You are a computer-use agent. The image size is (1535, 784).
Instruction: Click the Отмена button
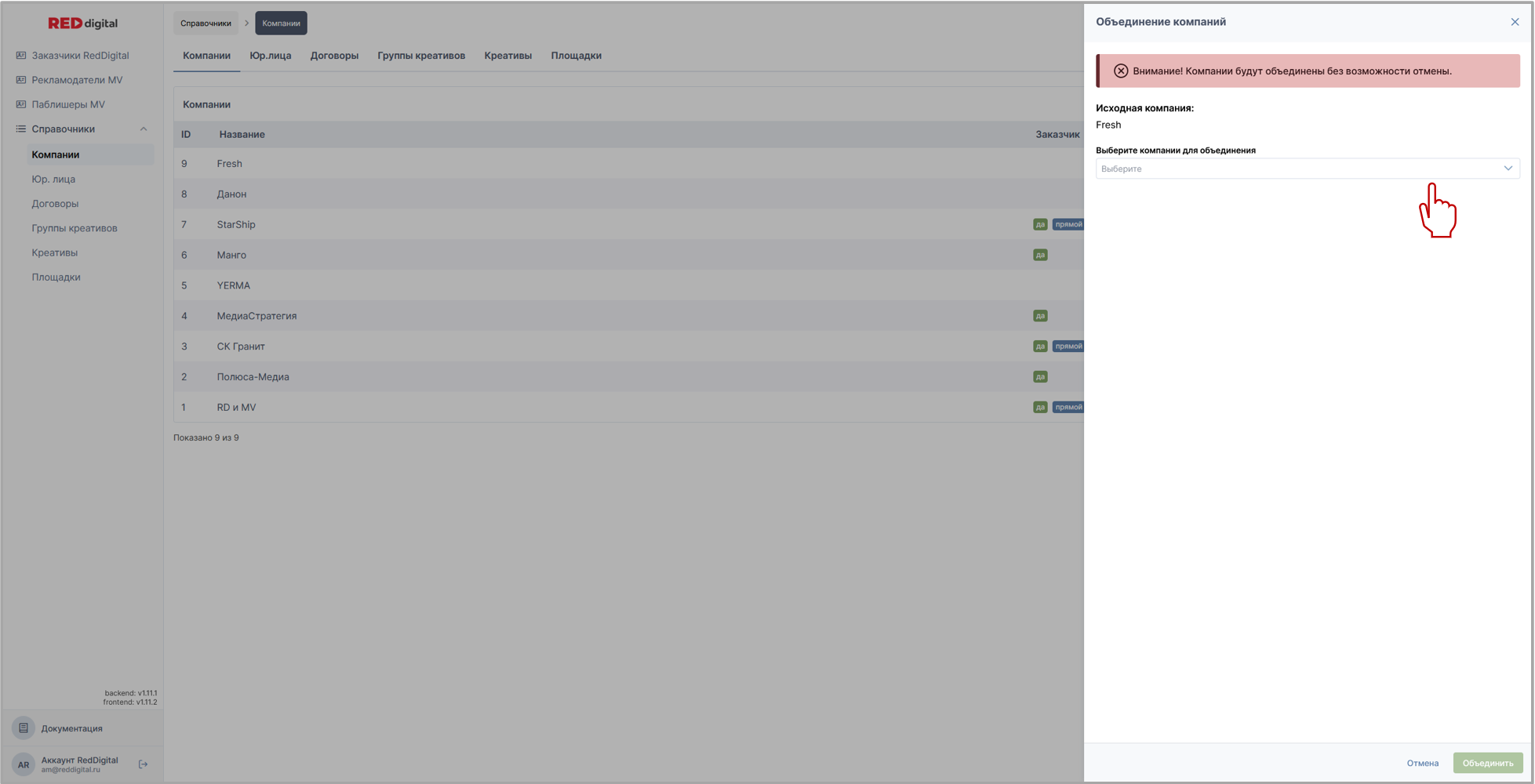pyautogui.click(x=1422, y=763)
